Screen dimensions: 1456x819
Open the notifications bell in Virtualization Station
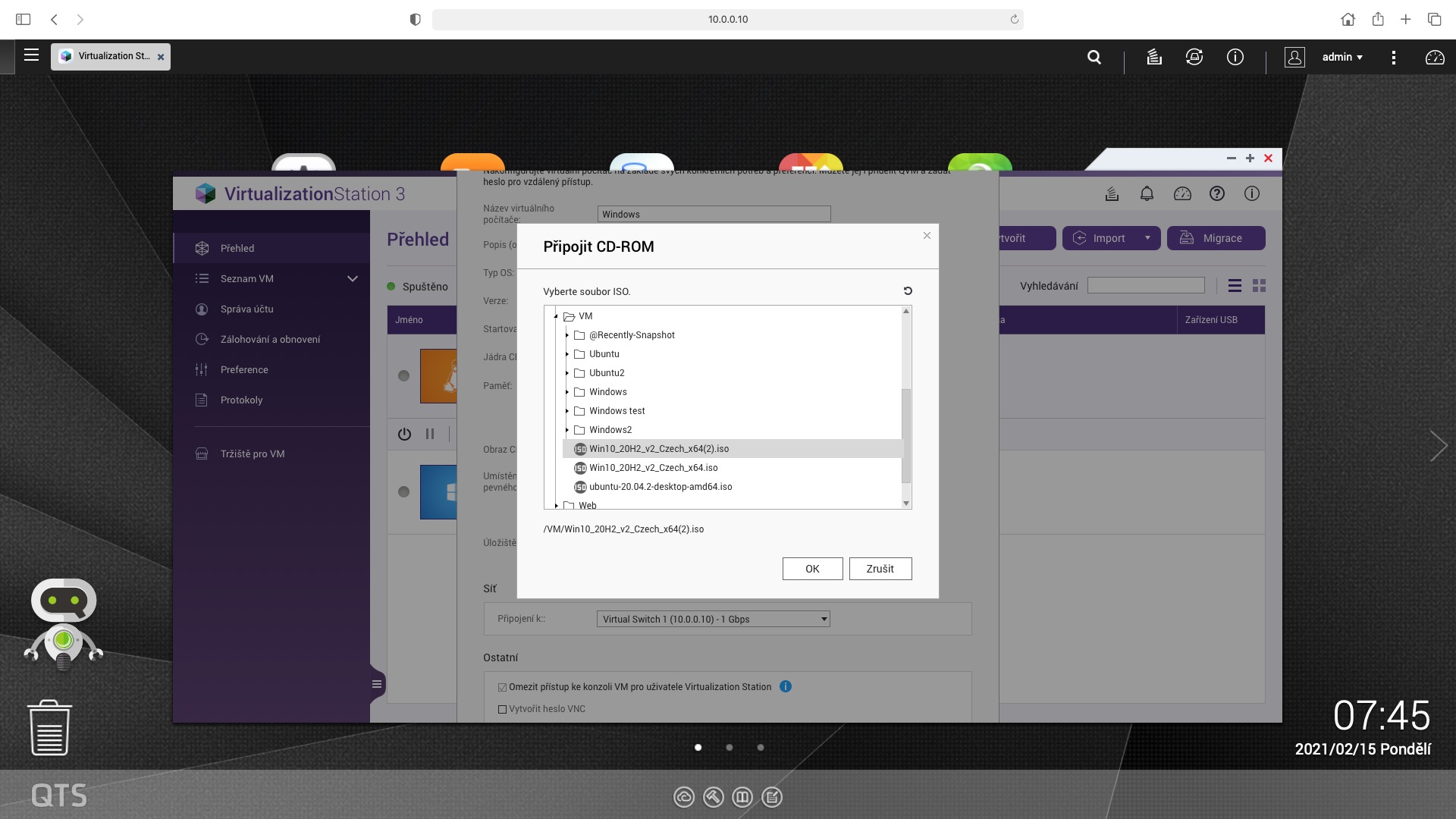pos(1147,194)
